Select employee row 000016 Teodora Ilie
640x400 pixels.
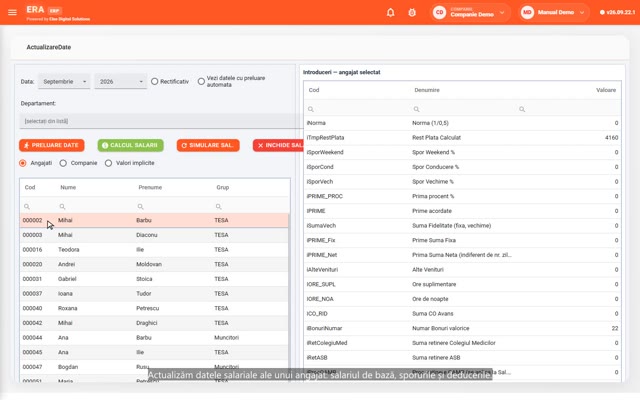click(154, 250)
